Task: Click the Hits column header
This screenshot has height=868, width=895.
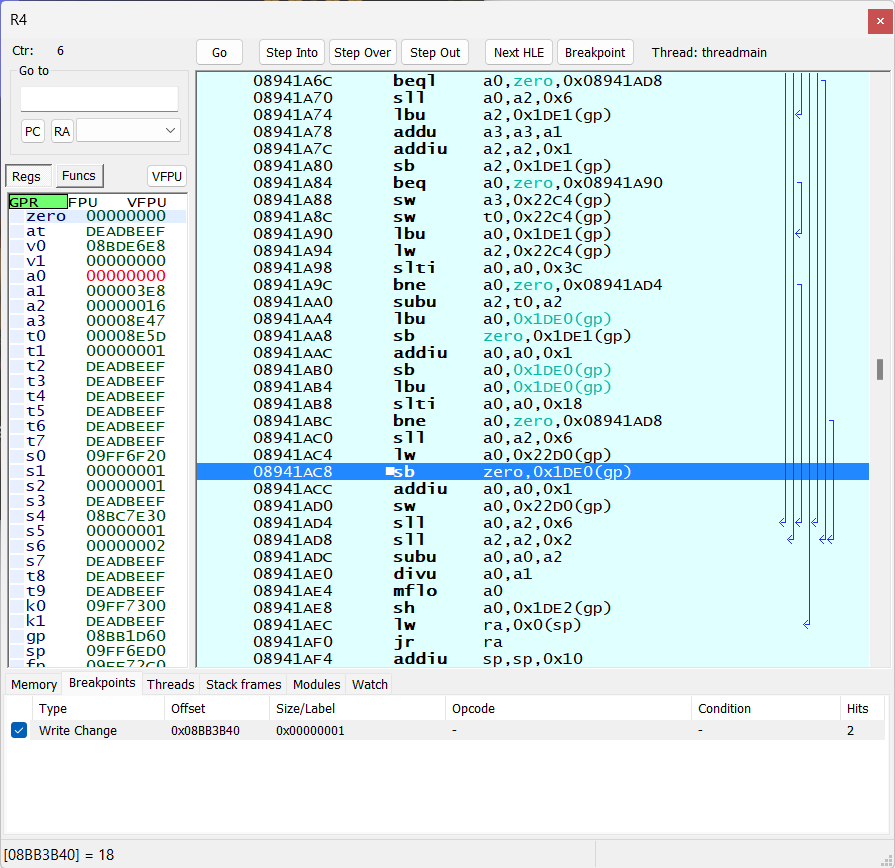Action: (x=862, y=708)
